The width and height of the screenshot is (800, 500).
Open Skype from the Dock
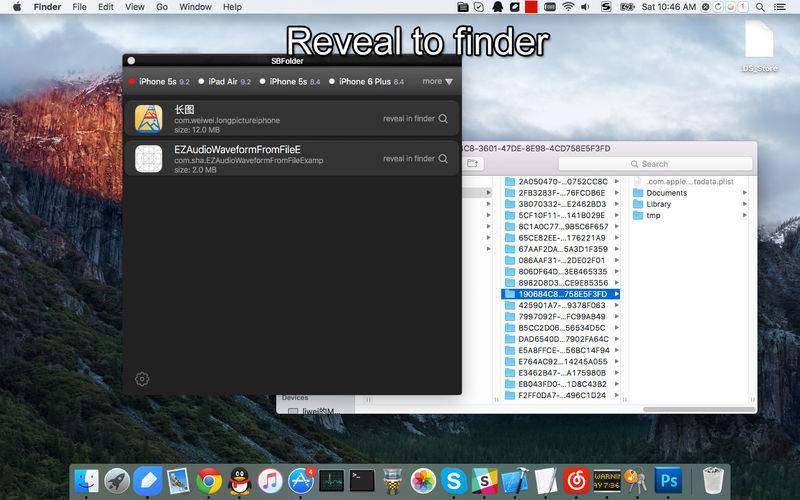(x=454, y=481)
